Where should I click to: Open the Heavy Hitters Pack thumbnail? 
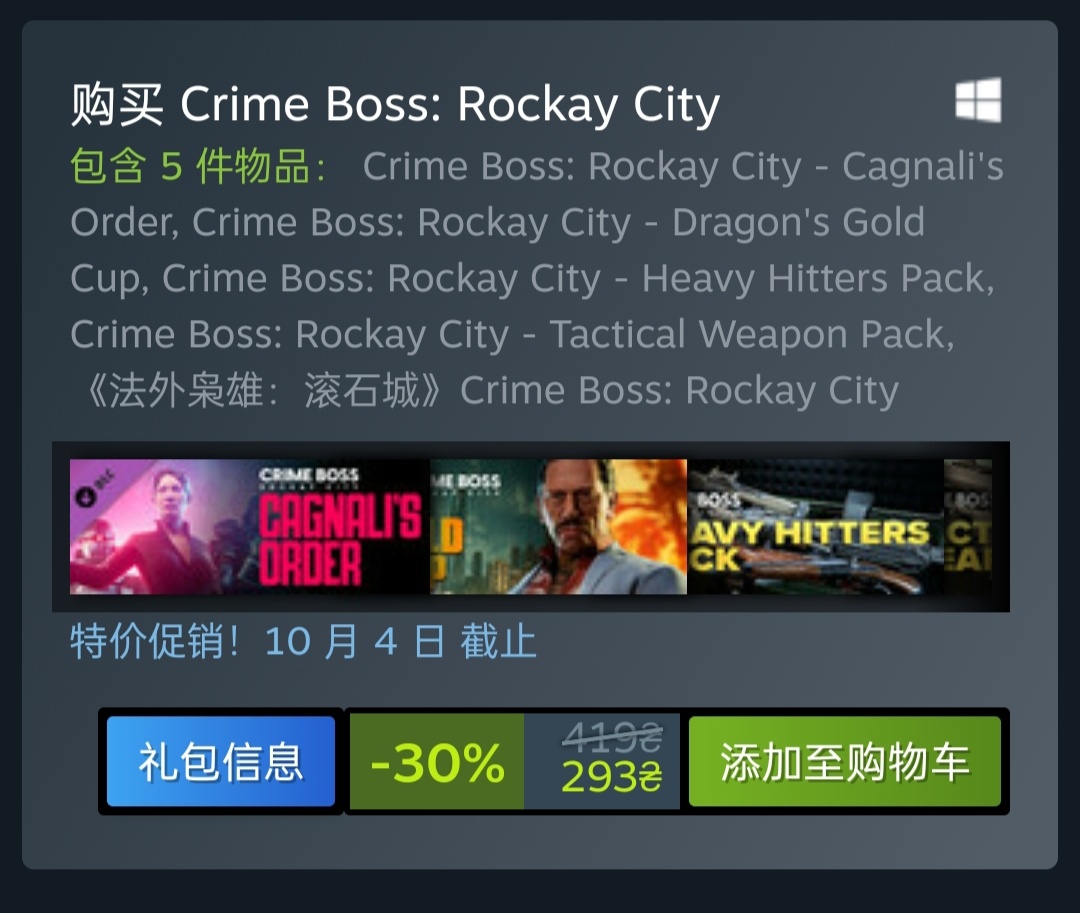(x=816, y=527)
